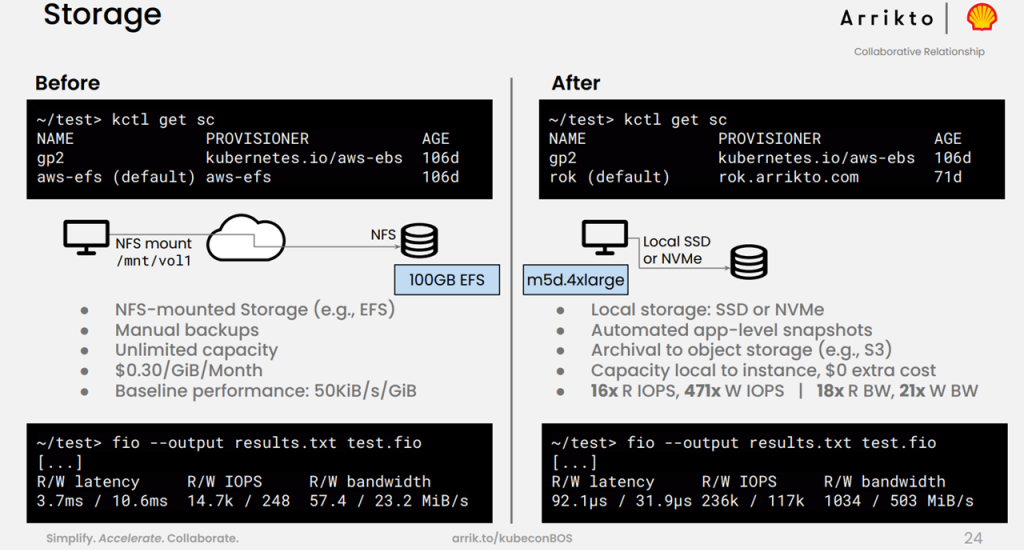
Task: Click slide number 24
Action: click(x=973, y=538)
